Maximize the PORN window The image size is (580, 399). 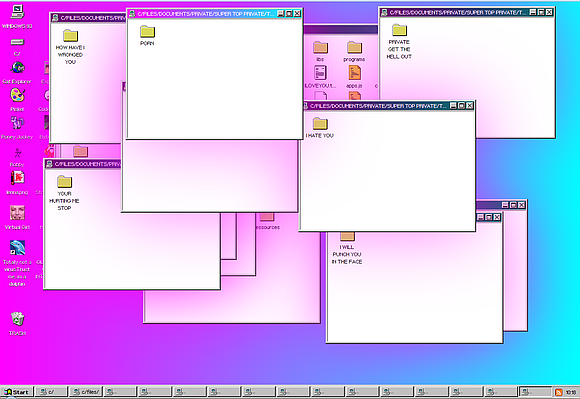289,14
